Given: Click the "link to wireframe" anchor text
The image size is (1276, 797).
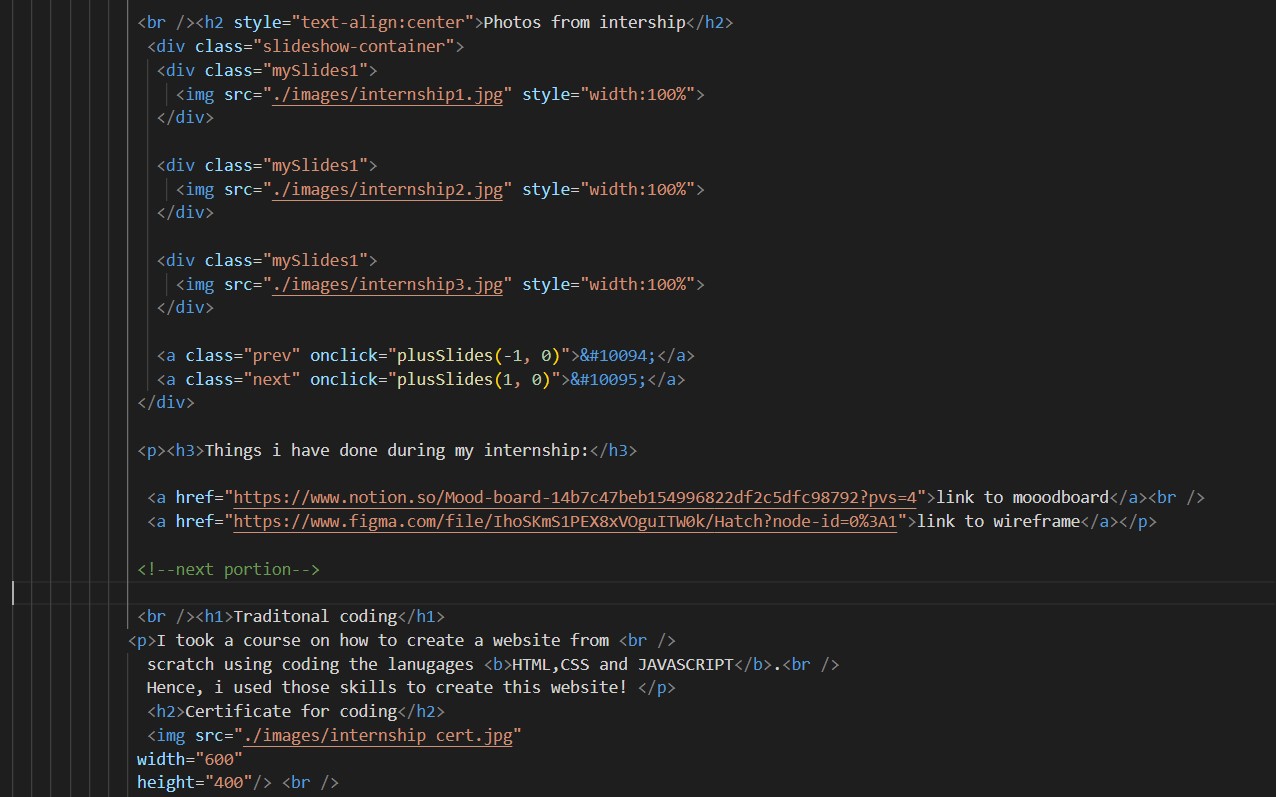Looking at the screenshot, I should (x=998, y=521).
